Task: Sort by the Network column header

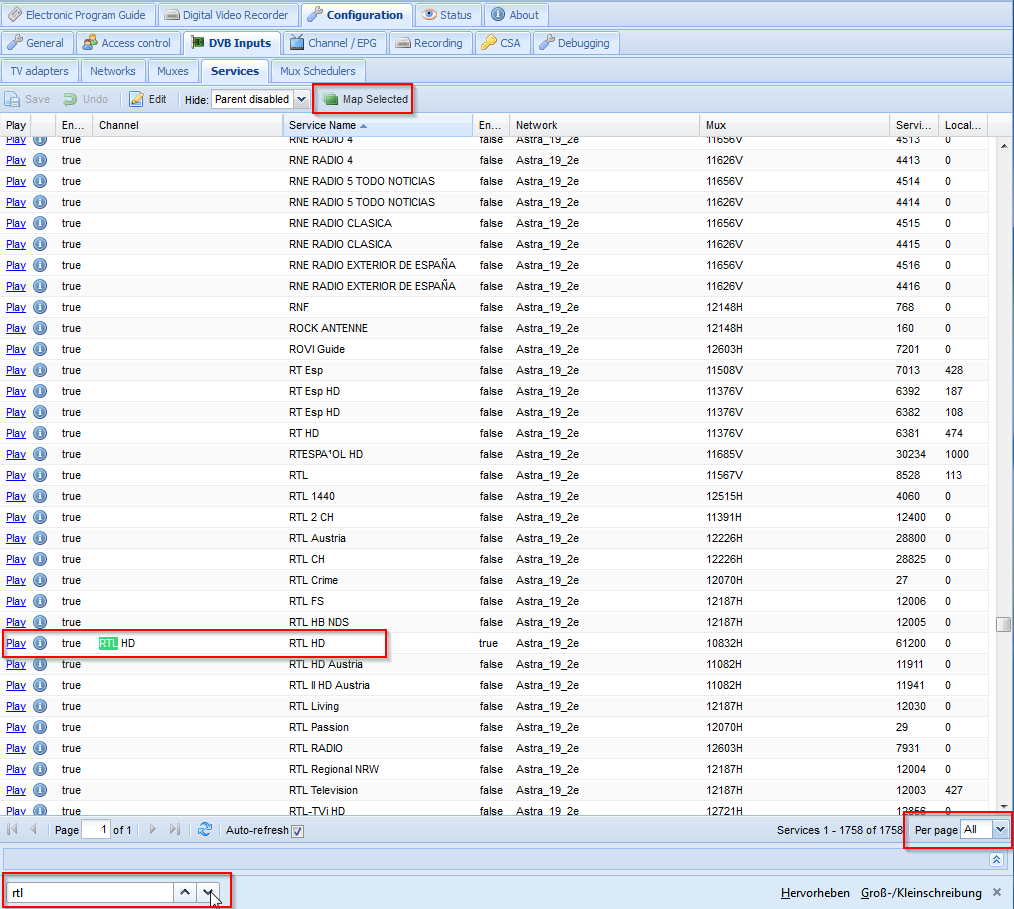Action: point(603,125)
